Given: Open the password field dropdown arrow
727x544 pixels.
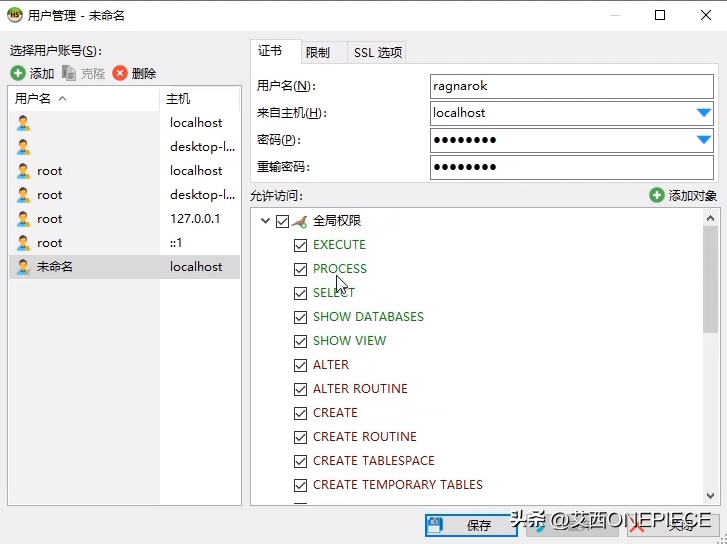Looking at the screenshot, I should coord(703,140).
